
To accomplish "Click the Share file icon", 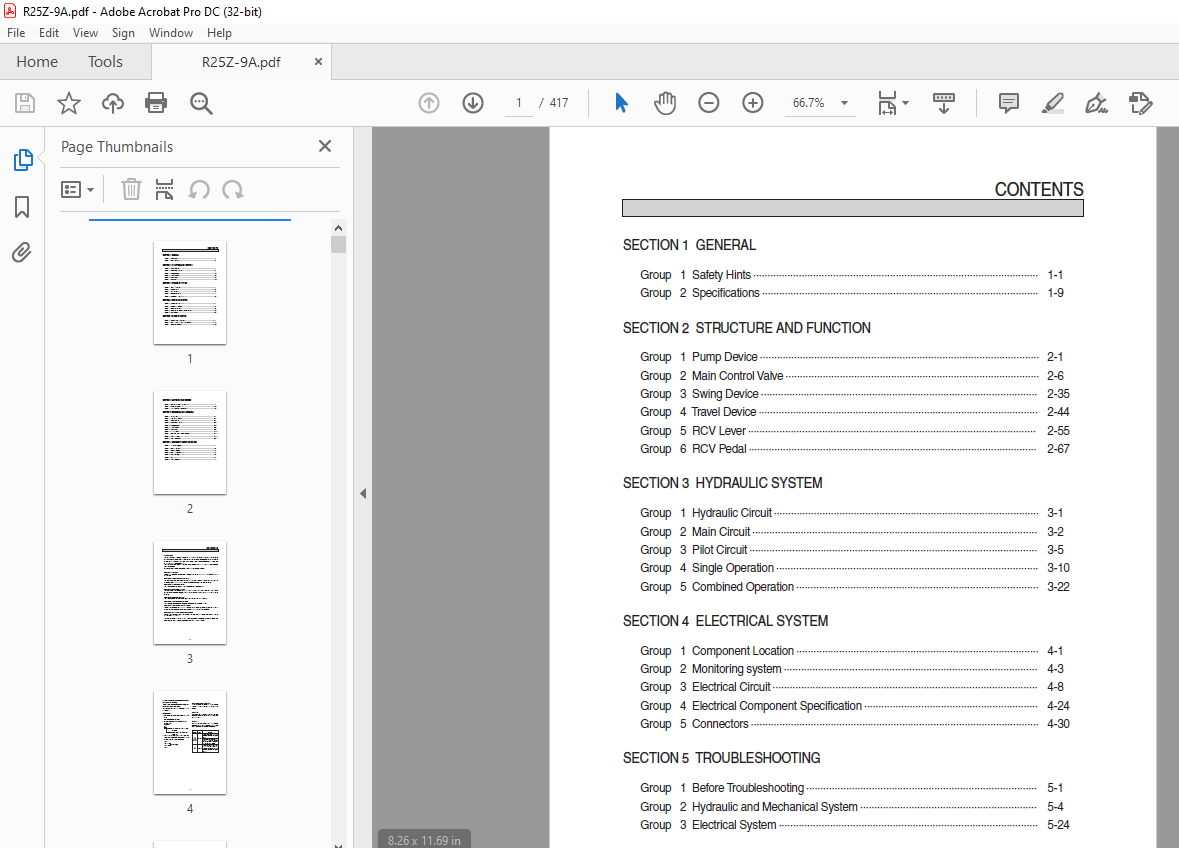I will (1140, 103).
